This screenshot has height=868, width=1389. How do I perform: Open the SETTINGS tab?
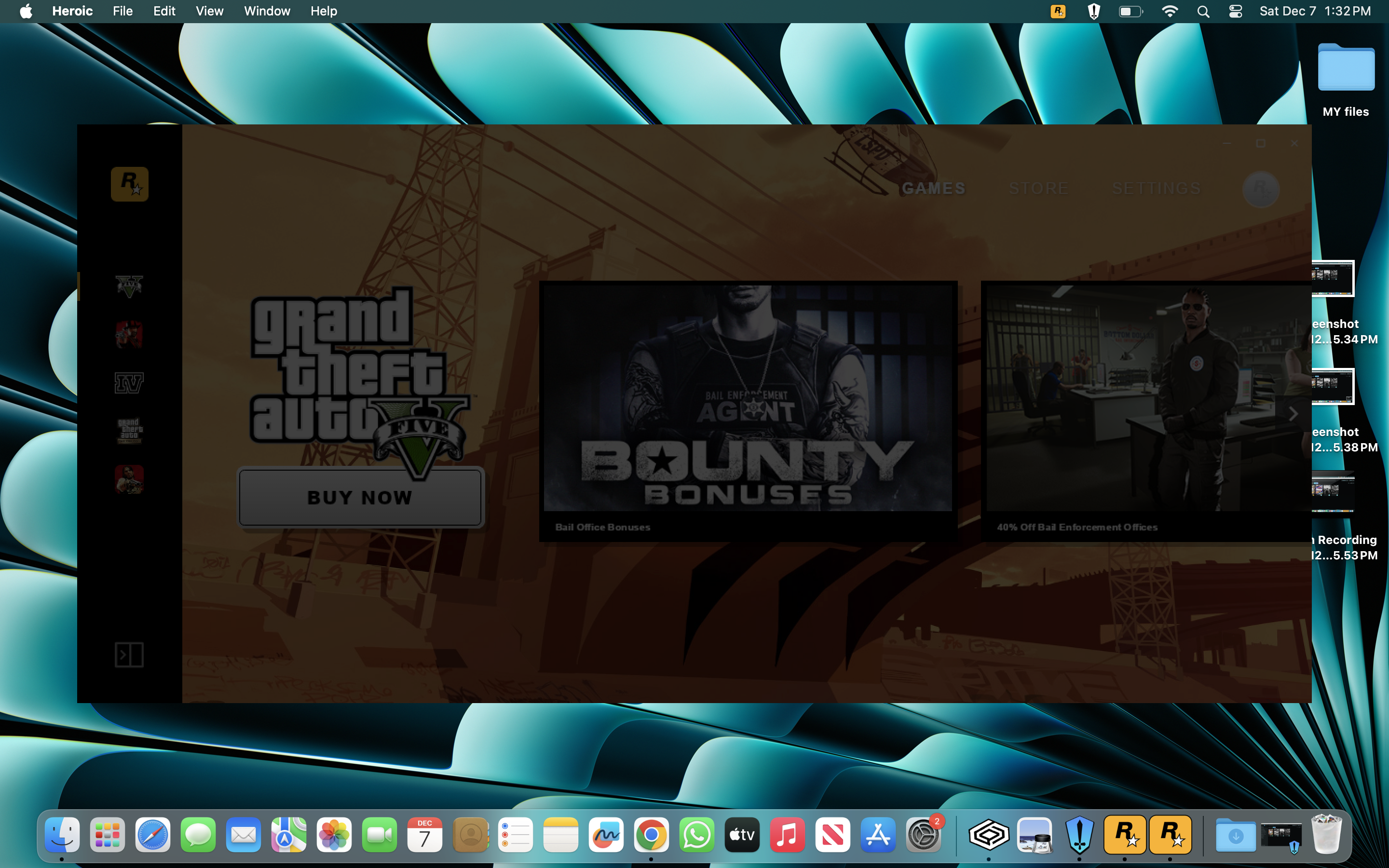click(x=1156, y=188)
